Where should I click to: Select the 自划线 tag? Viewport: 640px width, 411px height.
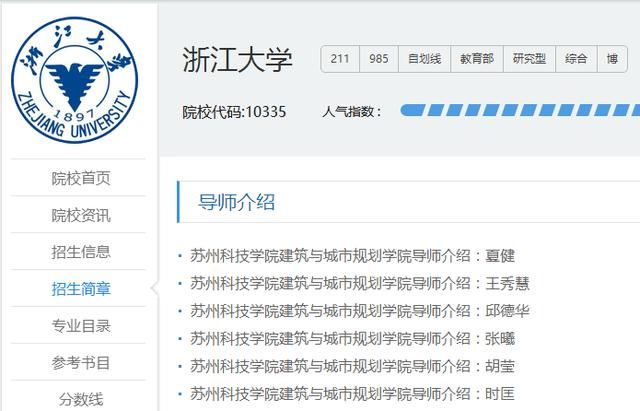coord(424,59)
